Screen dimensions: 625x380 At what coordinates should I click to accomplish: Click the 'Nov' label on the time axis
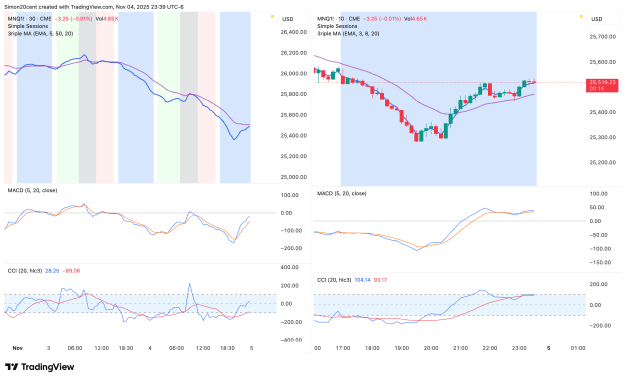coord(17,348)
